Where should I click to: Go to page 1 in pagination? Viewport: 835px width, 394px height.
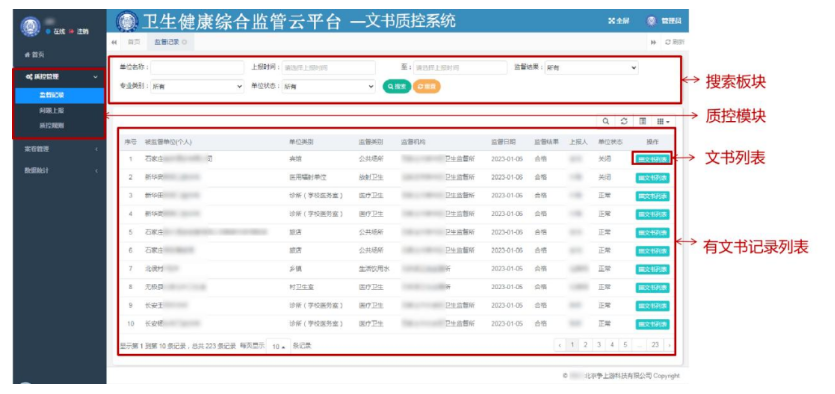[572, 345]
